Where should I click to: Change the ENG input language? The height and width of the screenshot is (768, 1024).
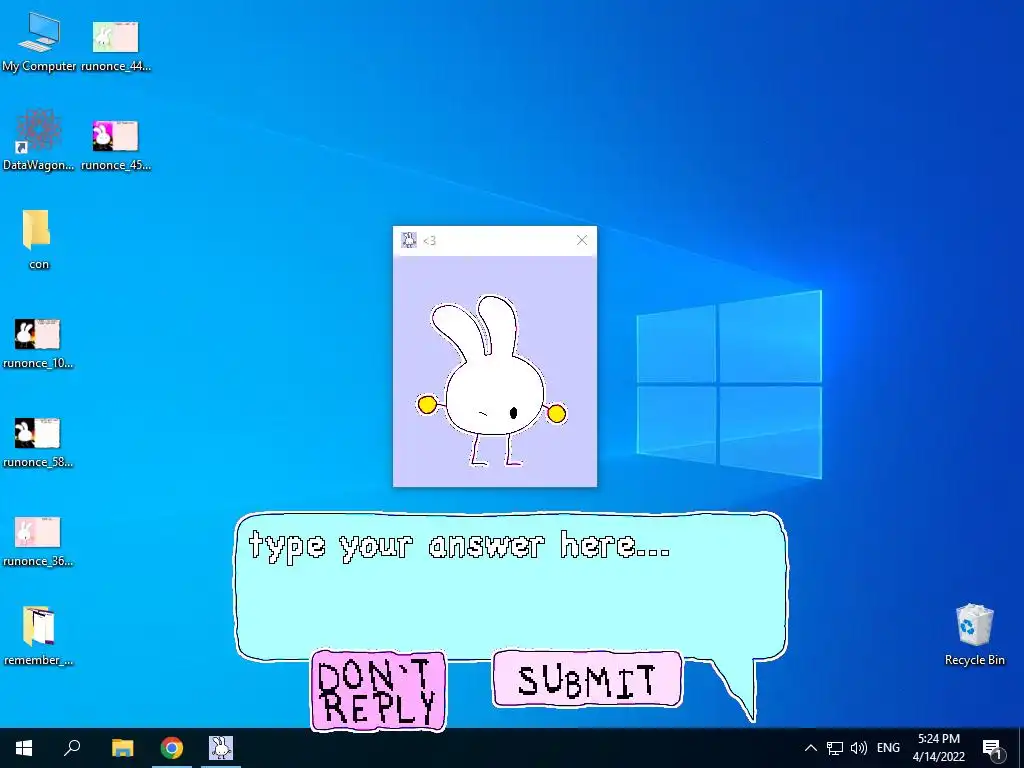coord(888,748)
